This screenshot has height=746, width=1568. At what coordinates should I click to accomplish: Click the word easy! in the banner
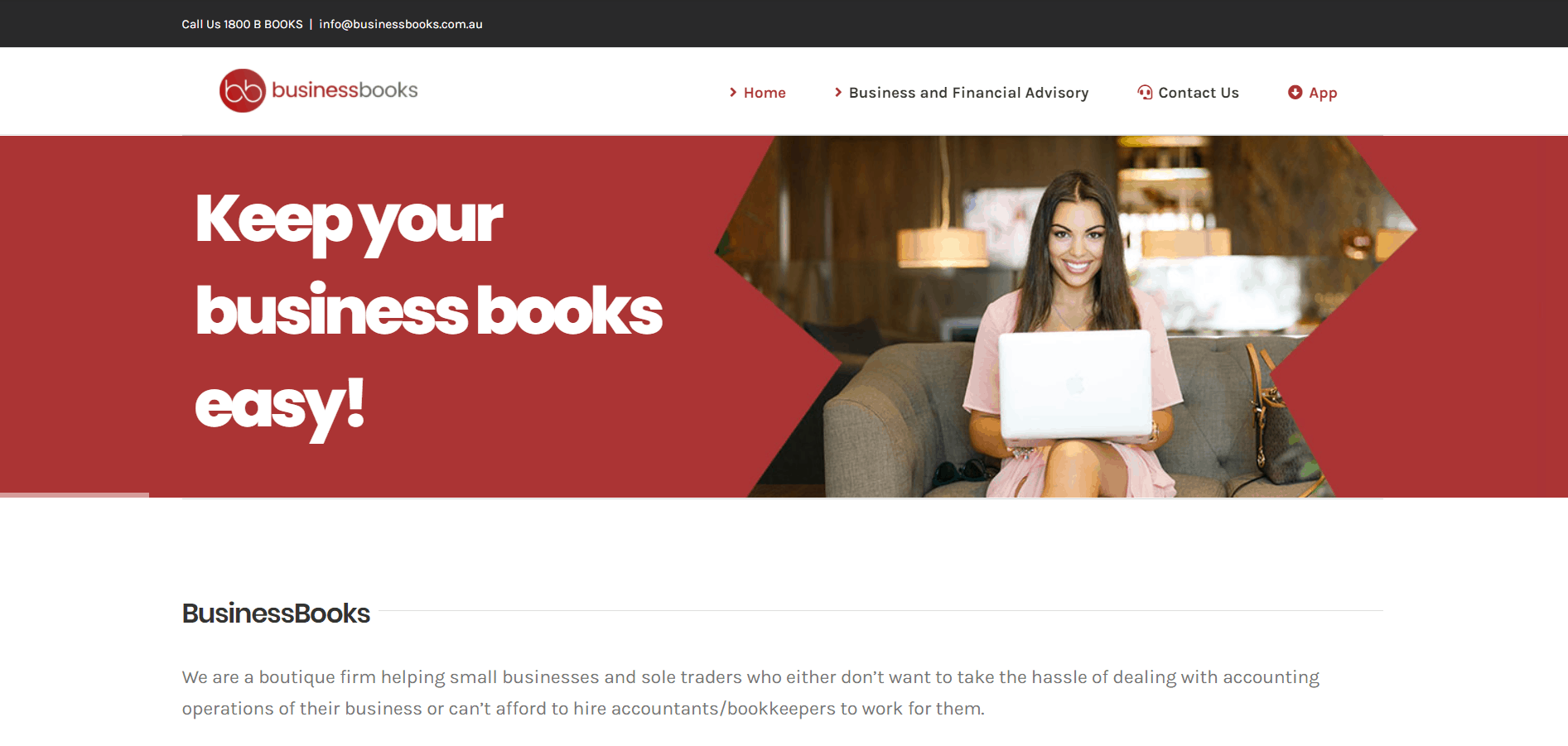(280, 406)
